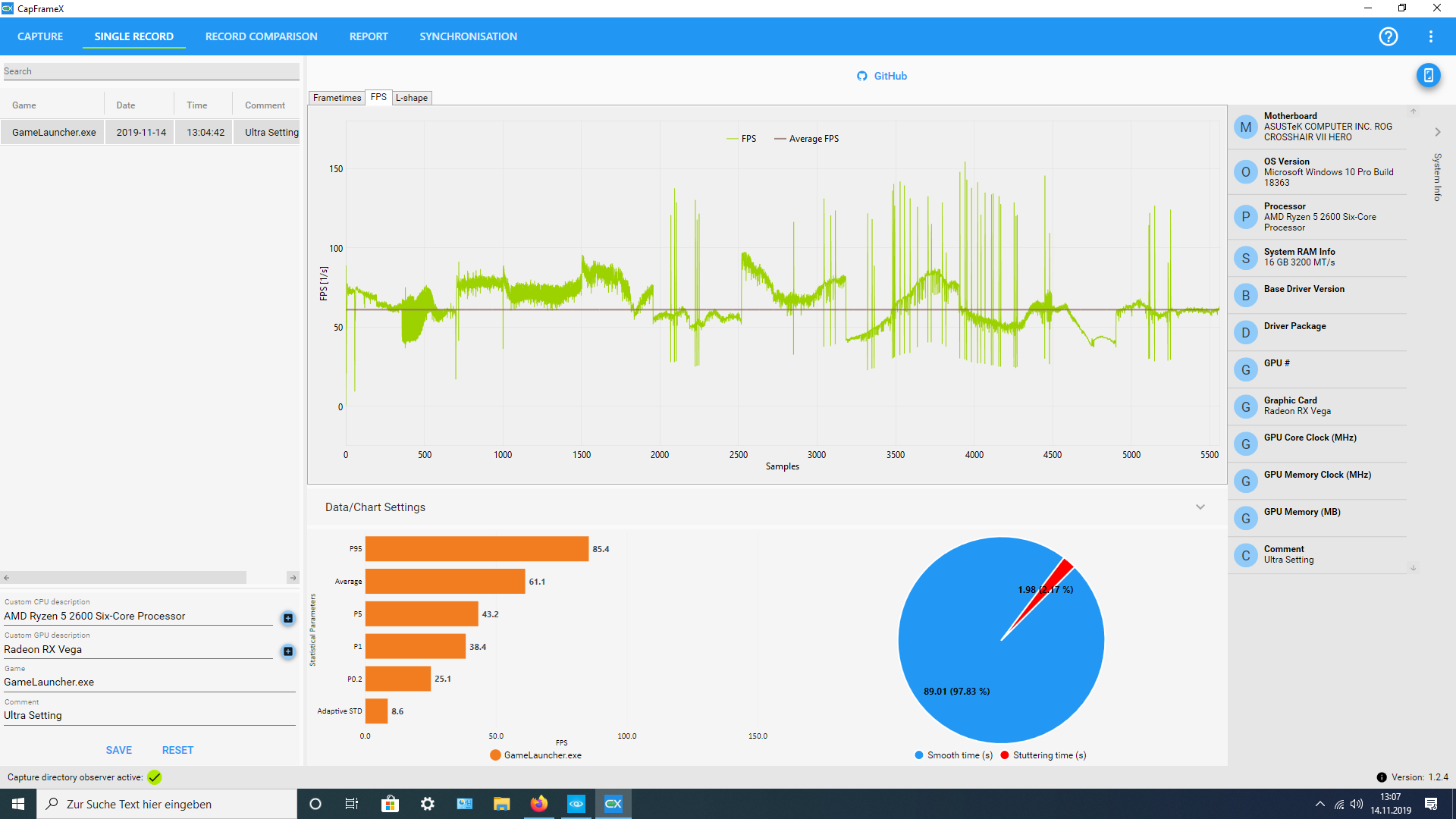Click the Motherboard M info icon
Screen dimensions: 1456x819
point(1245,127)
